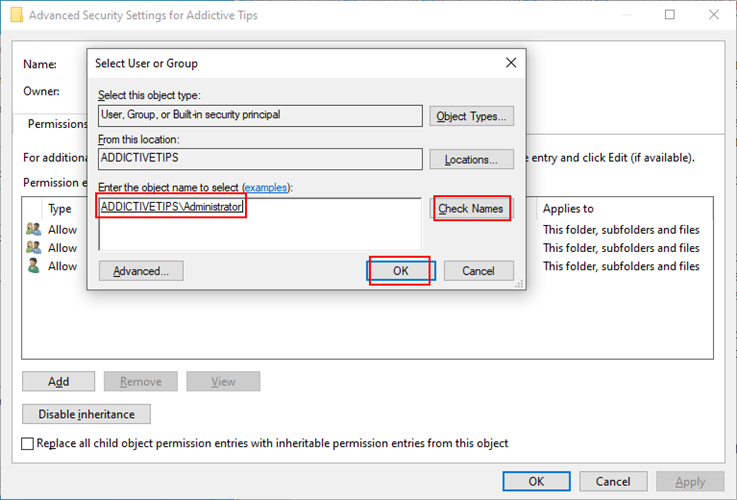Switch to the Permissions tab
Image resolution: width=737 pixels, height=500 pixels.
[x=57, y=124]
